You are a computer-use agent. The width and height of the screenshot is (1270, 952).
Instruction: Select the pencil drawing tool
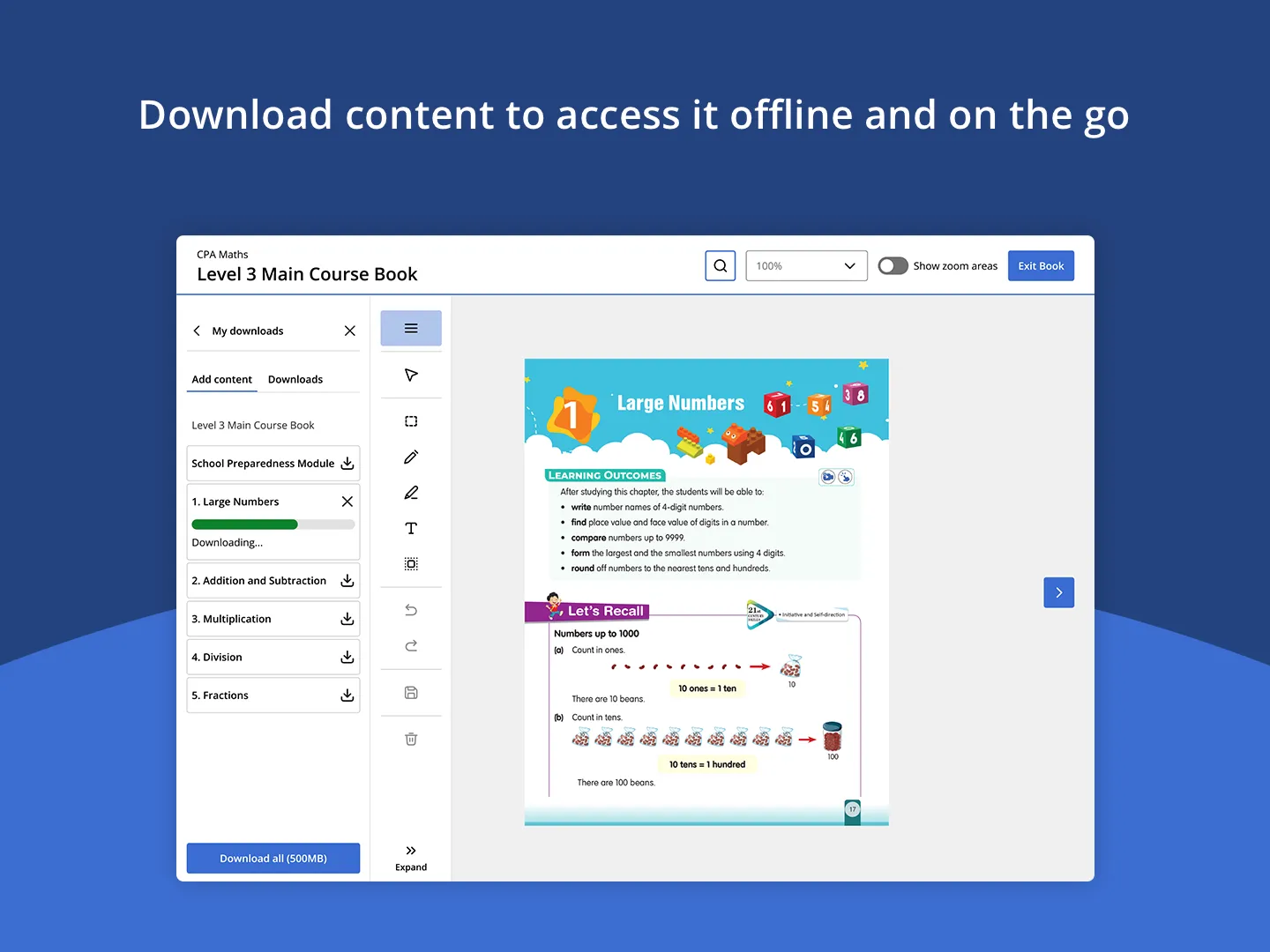click(411, 457)
